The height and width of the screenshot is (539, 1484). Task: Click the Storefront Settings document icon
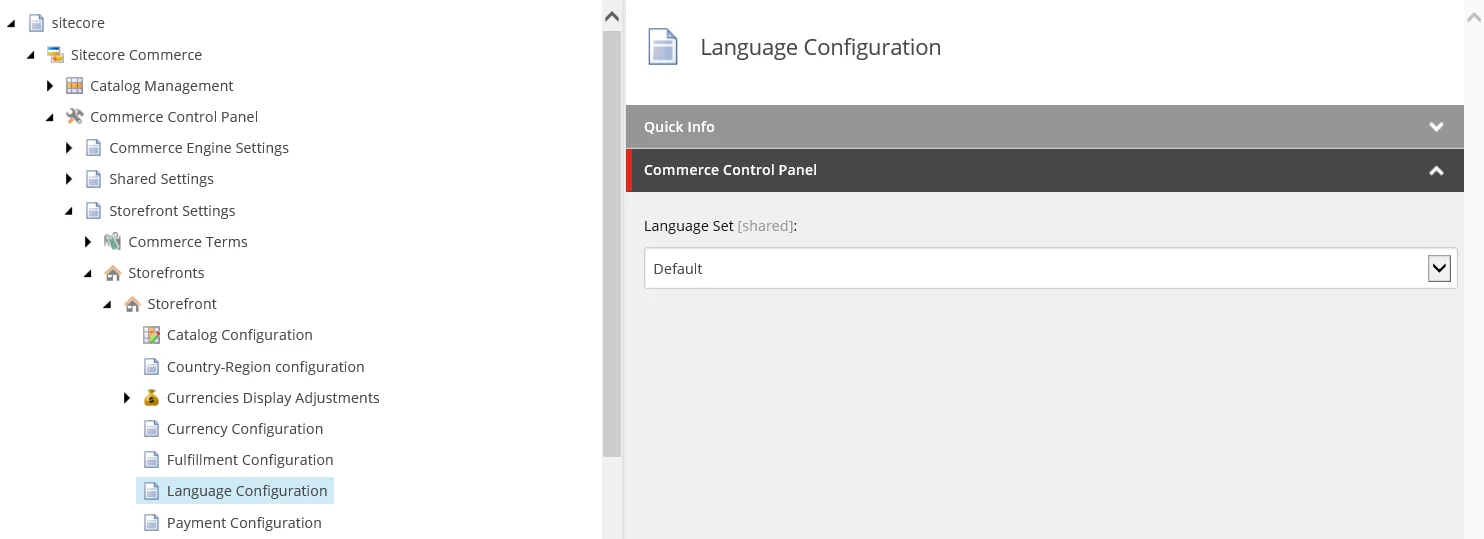(x=93, y=210)
